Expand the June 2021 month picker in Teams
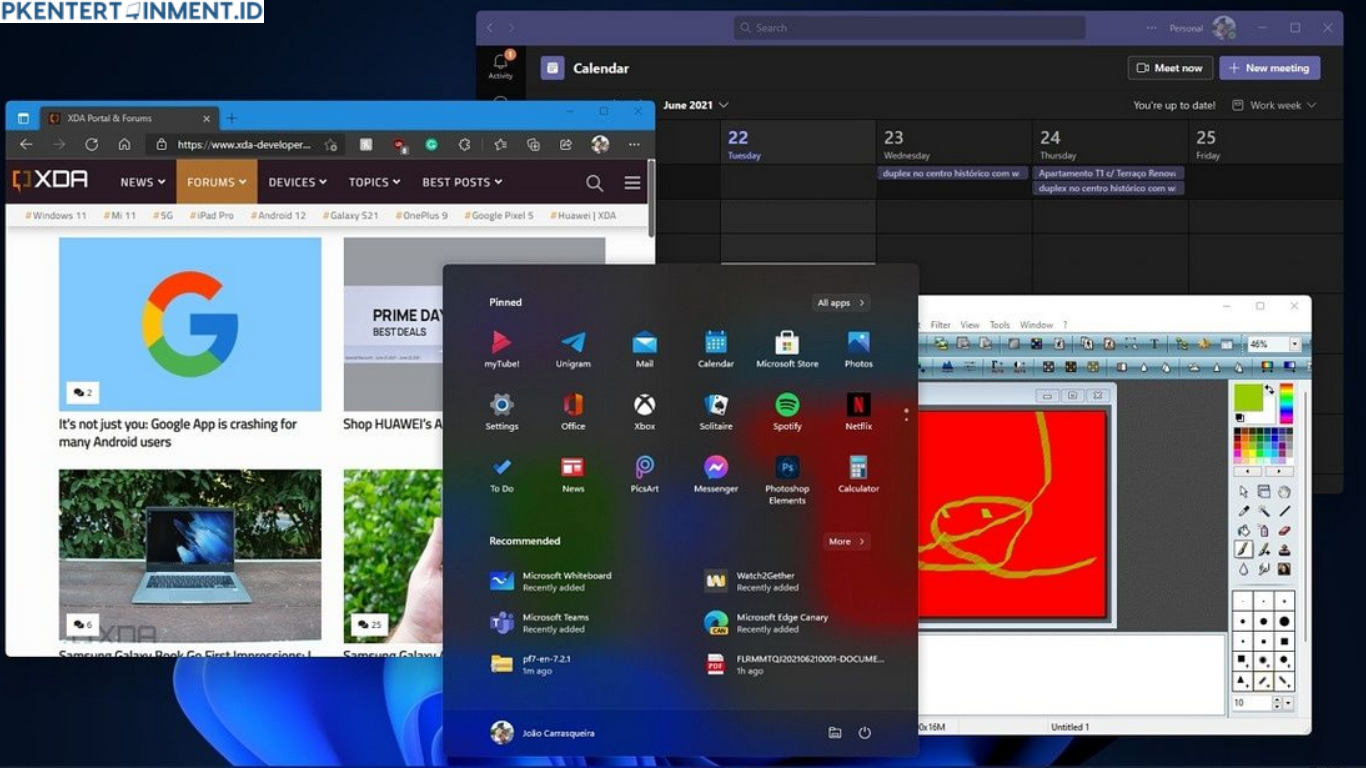1366x768 pixels. (696, 105)
